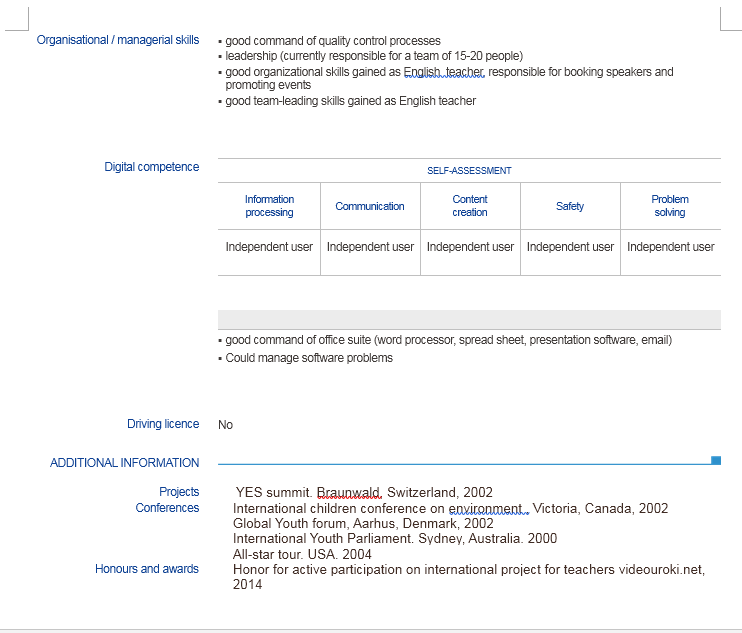Select the 'Communication' column header
Viewport: 742px width, 633px height.
click(370, 206)
